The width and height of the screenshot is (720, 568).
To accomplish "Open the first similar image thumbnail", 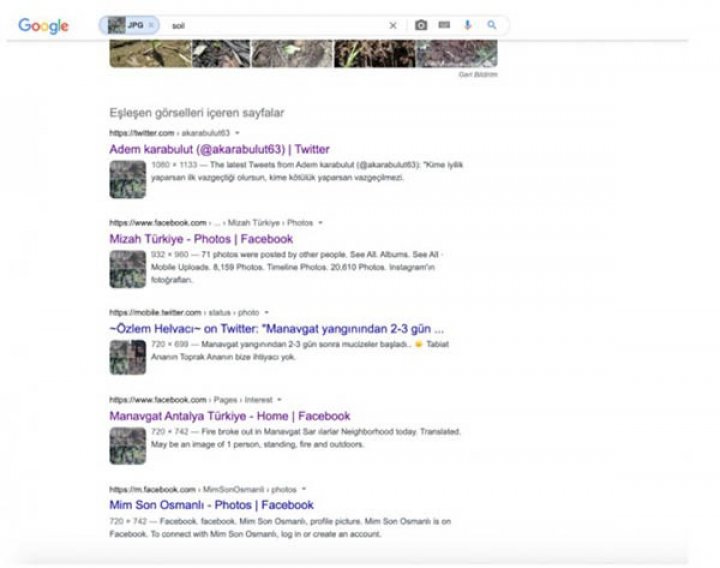I will (x=150, y=54).
